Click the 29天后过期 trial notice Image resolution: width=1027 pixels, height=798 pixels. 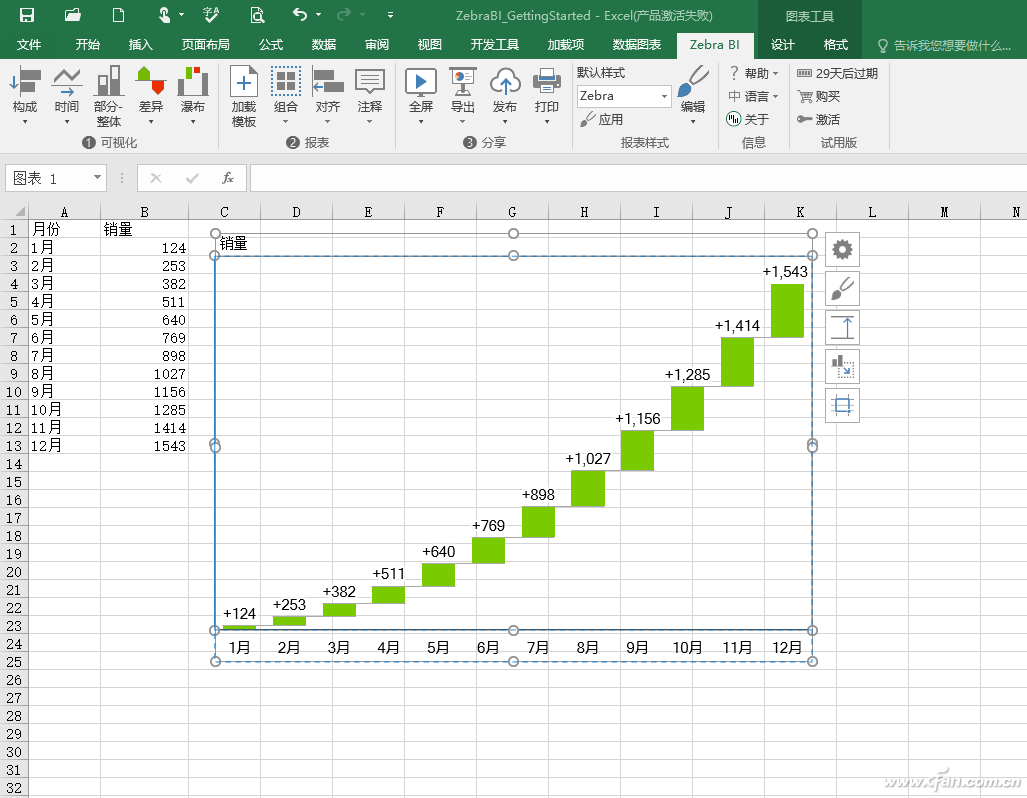(838, 73)
